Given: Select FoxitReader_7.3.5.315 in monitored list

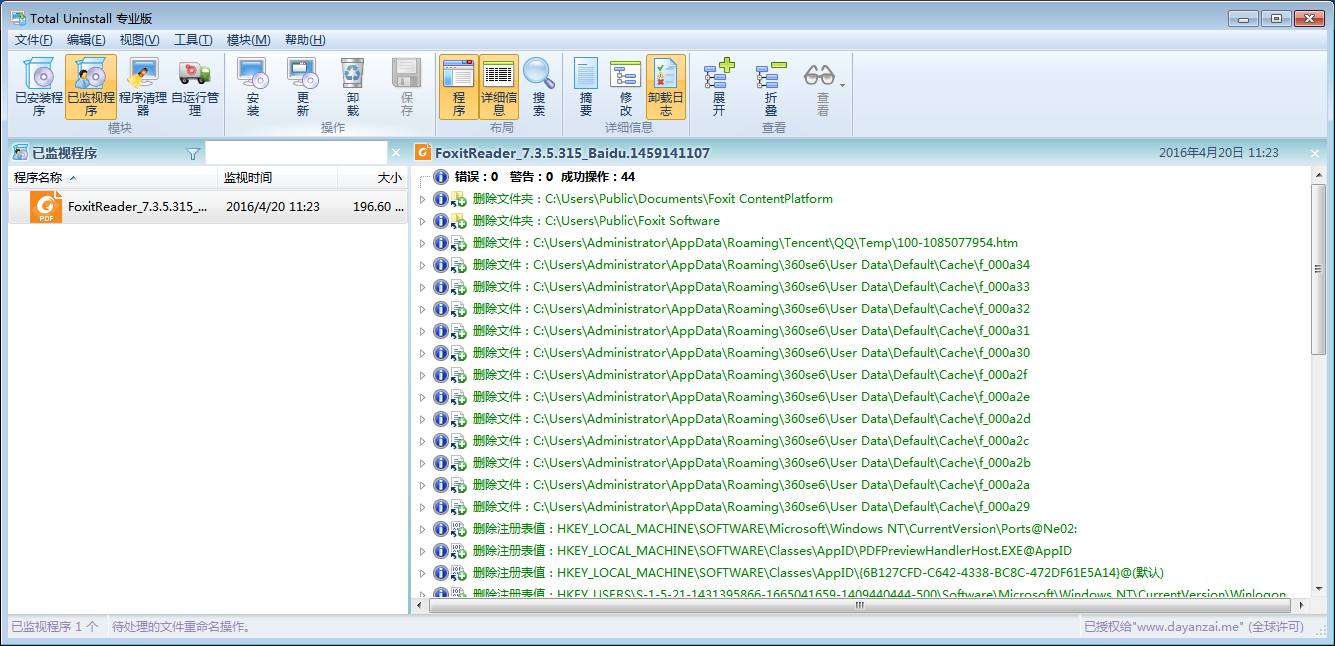Looking at the screenshot, I should [x=137, y=207].
